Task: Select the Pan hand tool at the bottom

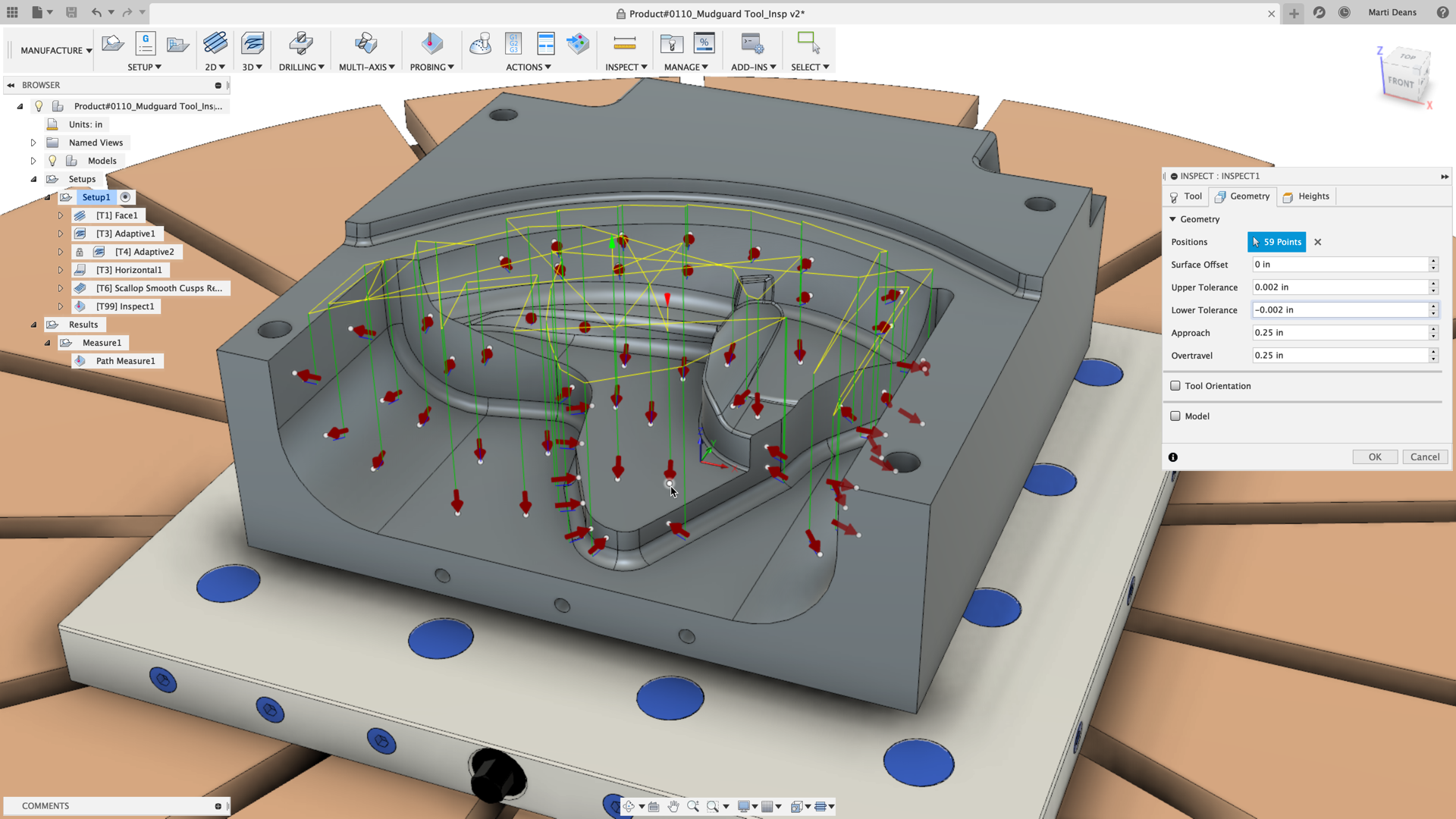Action: pyautogui.click(x=673, y=806)
